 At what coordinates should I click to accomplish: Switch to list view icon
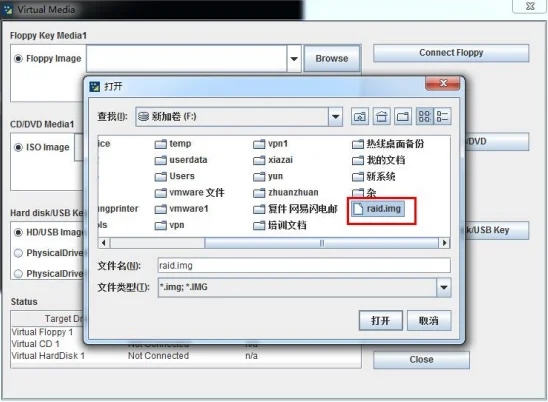click(x=425, y=116)
